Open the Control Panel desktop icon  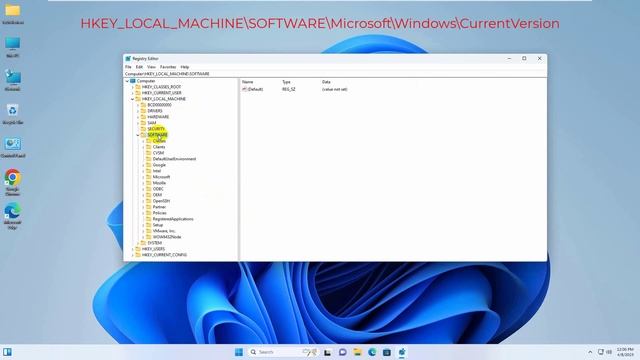(13, 147)
